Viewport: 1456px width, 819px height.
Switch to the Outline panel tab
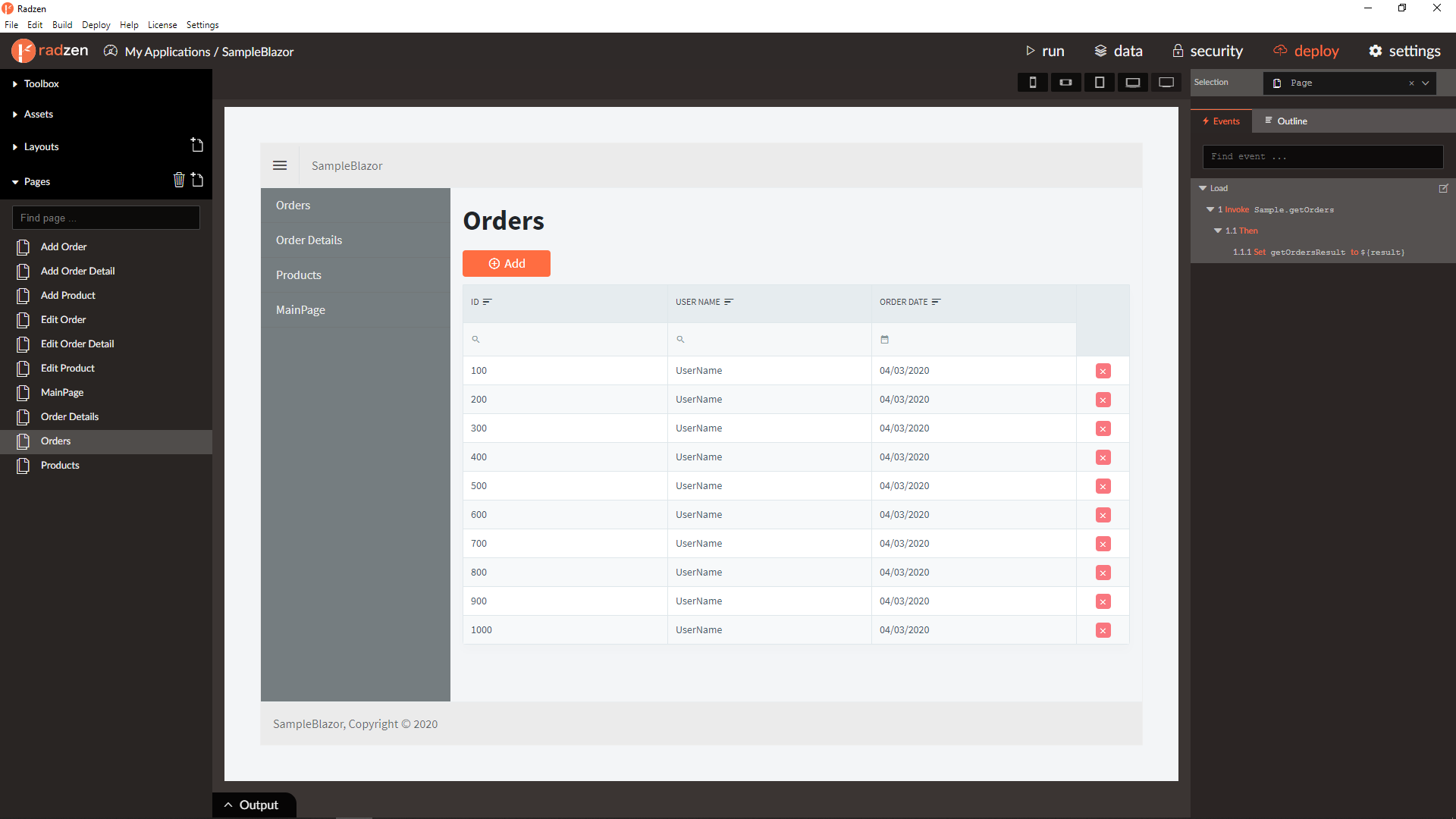click(x=1289, y=120)
